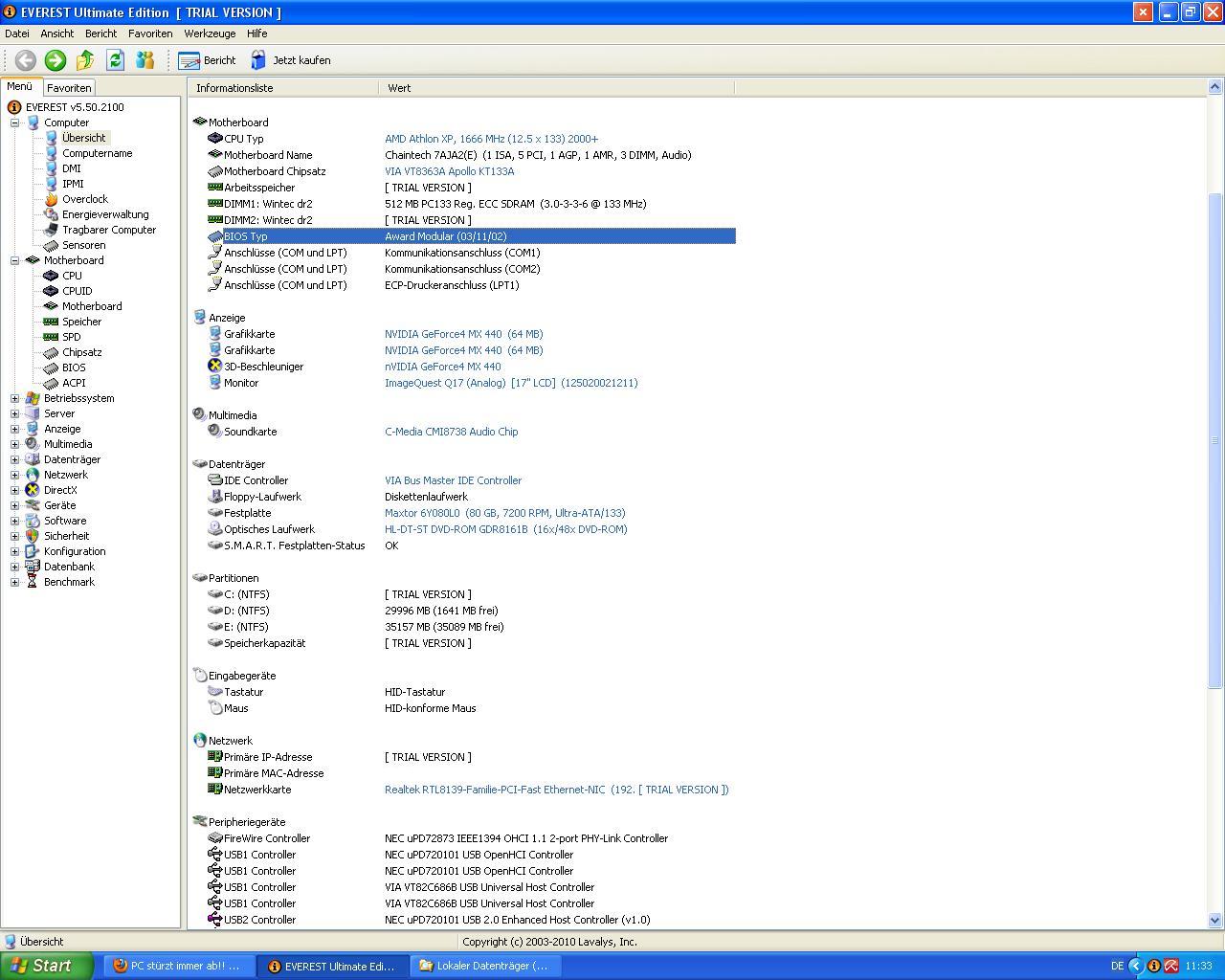Open the Ansicht menu
Viewport: 1225px width, 980px height.
(x=56, y=33)
